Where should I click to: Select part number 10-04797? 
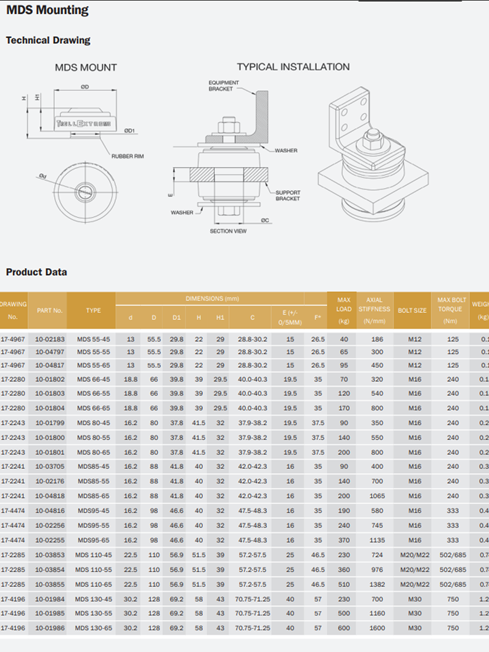pyautogui.click(x=50, y=352)
